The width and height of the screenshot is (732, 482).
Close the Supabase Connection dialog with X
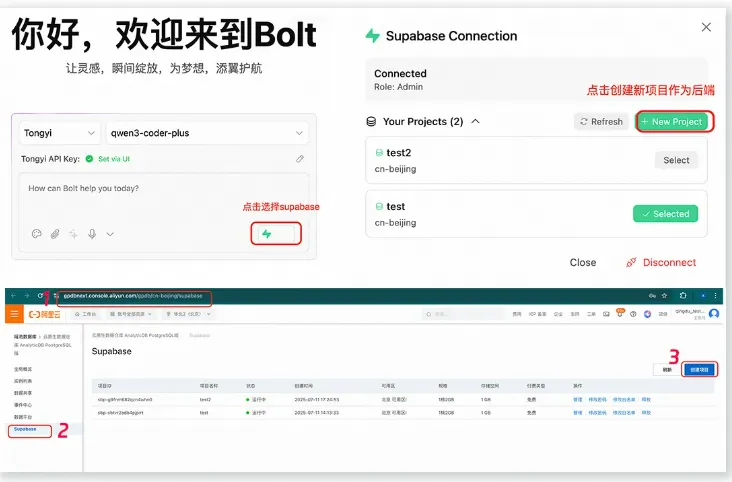(706, 27)
